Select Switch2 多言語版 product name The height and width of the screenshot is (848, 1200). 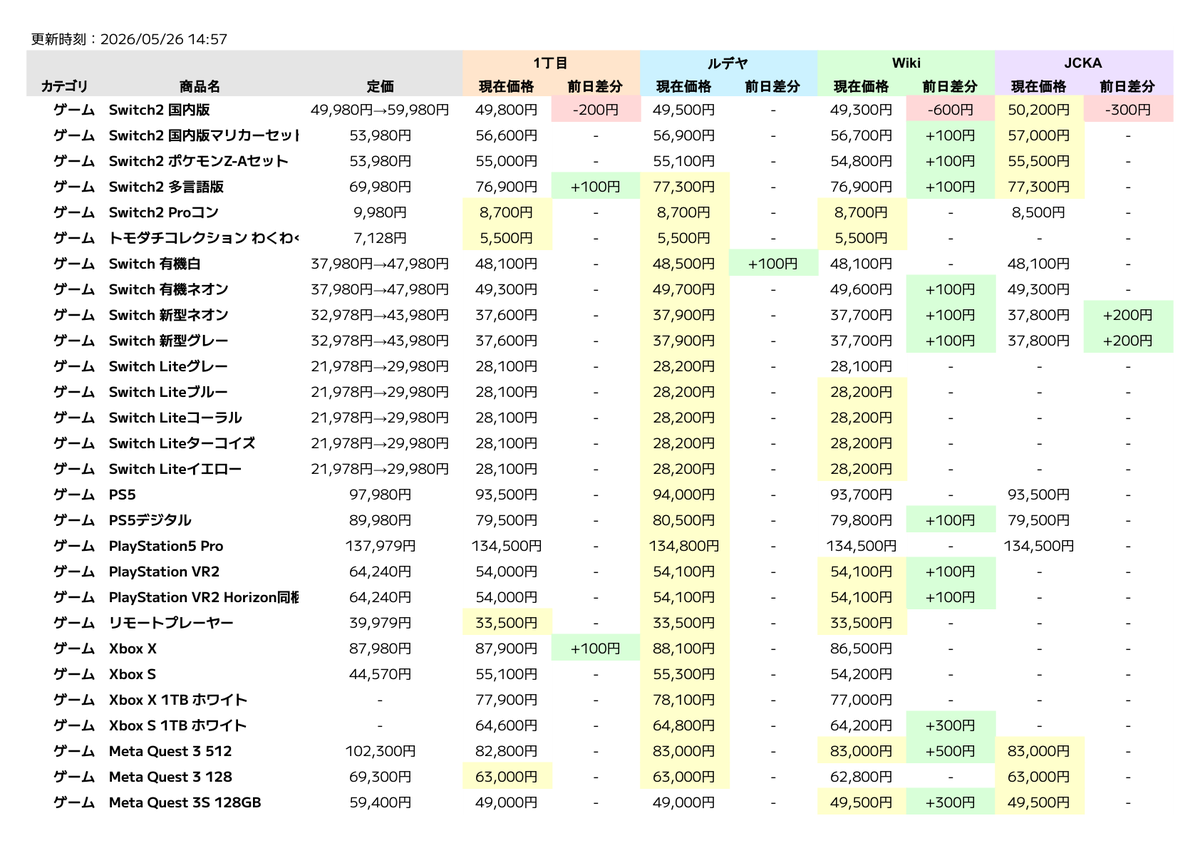166,187
